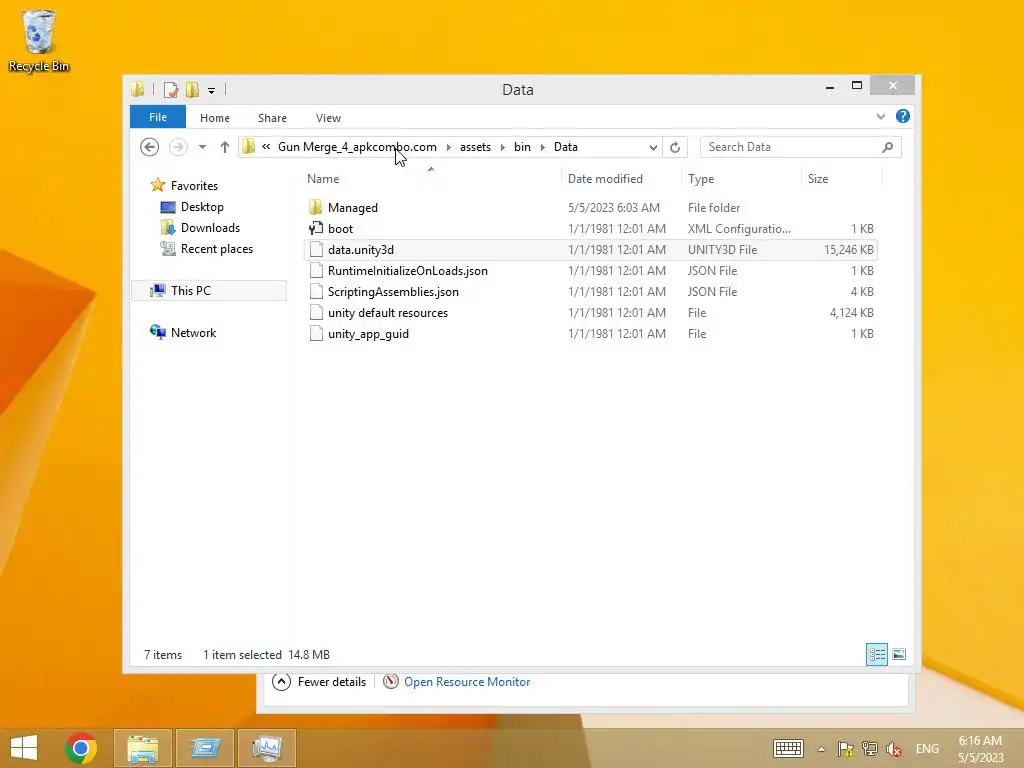
Task: Click the New folder quick access icon
Action: tap(192, 89)
